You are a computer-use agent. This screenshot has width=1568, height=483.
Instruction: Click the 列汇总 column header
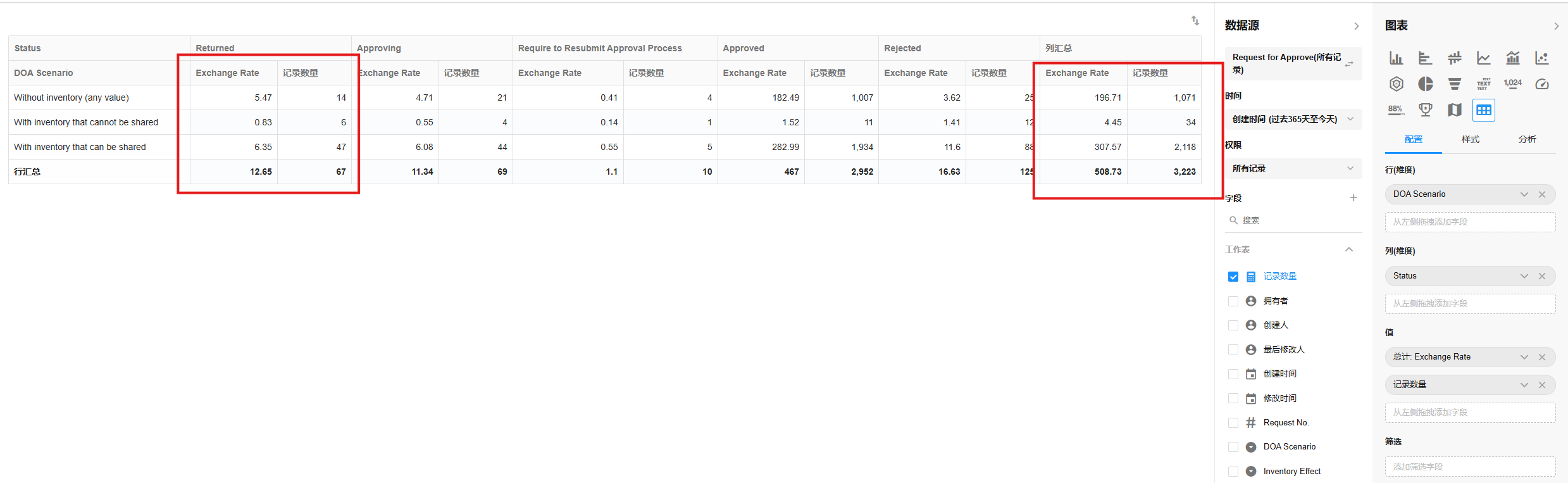1121,48
